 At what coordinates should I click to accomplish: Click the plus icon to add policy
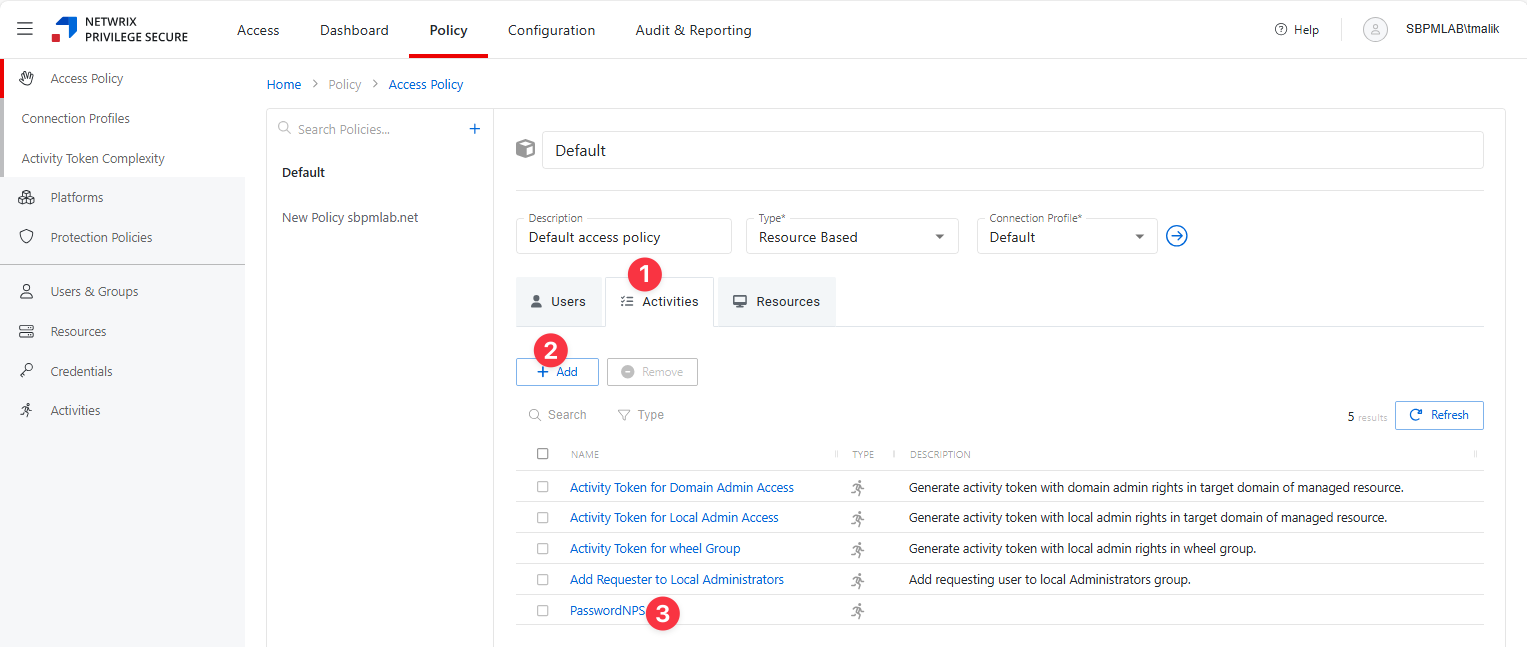tap(475, 129)
